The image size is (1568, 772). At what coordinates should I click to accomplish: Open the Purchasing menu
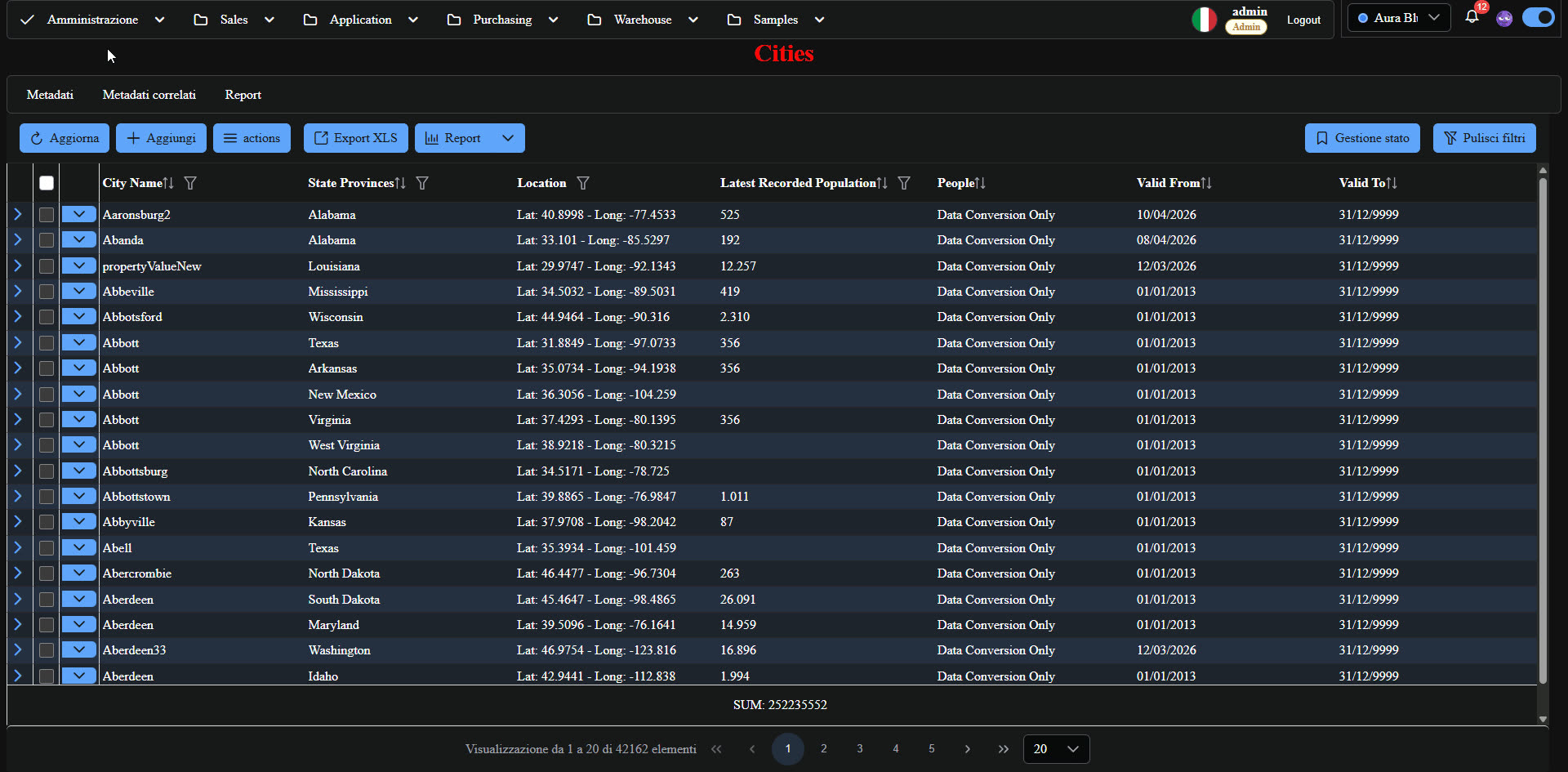click(502, 20)
